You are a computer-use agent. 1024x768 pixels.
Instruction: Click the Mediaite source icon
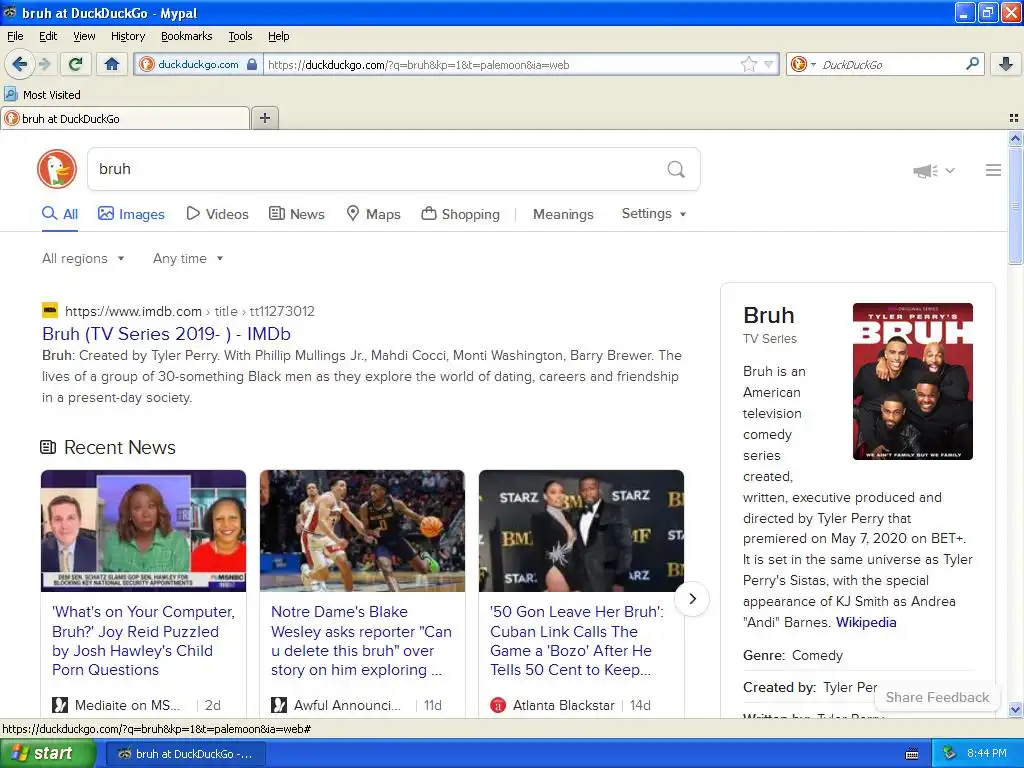click(x=60, y=705)
